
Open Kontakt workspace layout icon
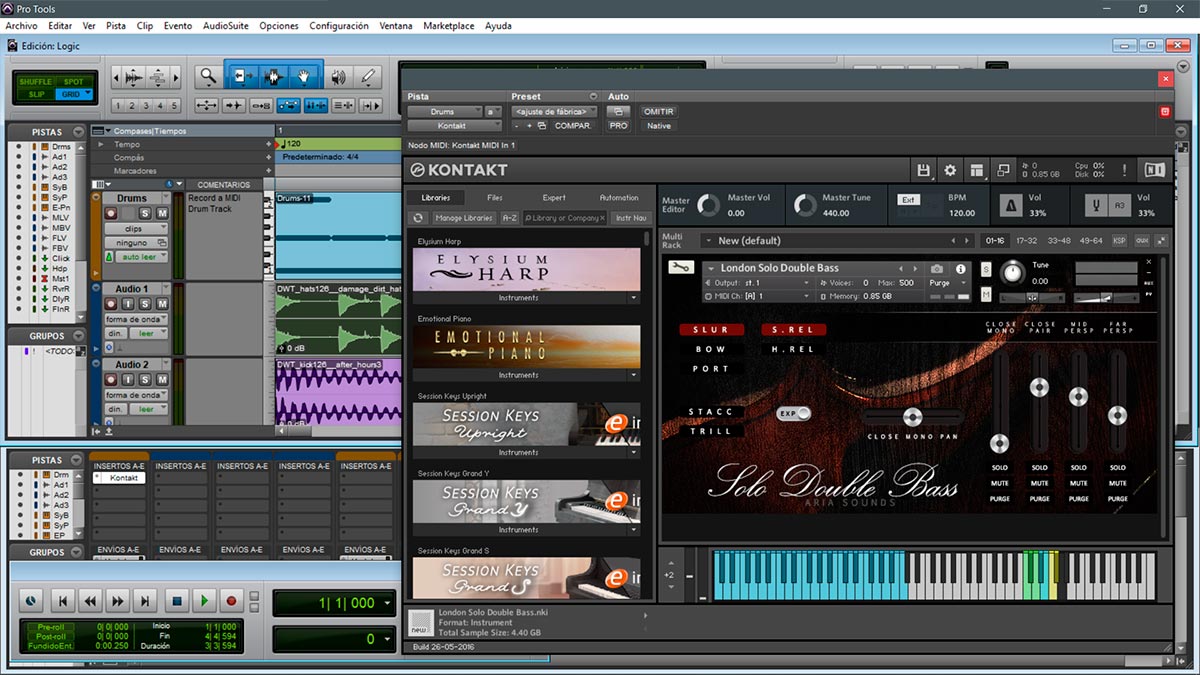coord(977,171)
